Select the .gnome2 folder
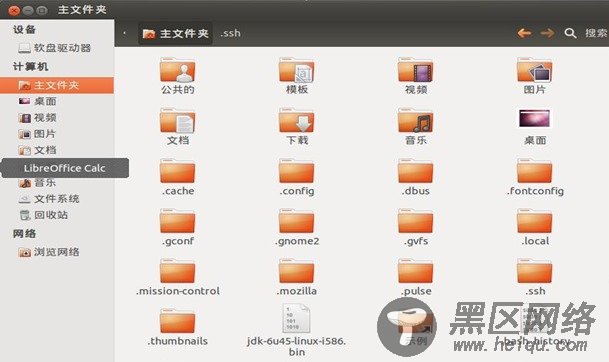609x362 pixels. 297,227
